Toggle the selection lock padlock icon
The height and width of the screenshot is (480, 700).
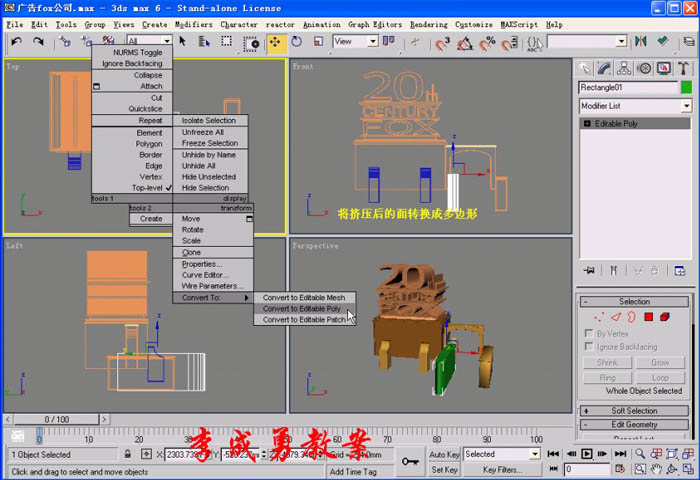tap(128, 454)
